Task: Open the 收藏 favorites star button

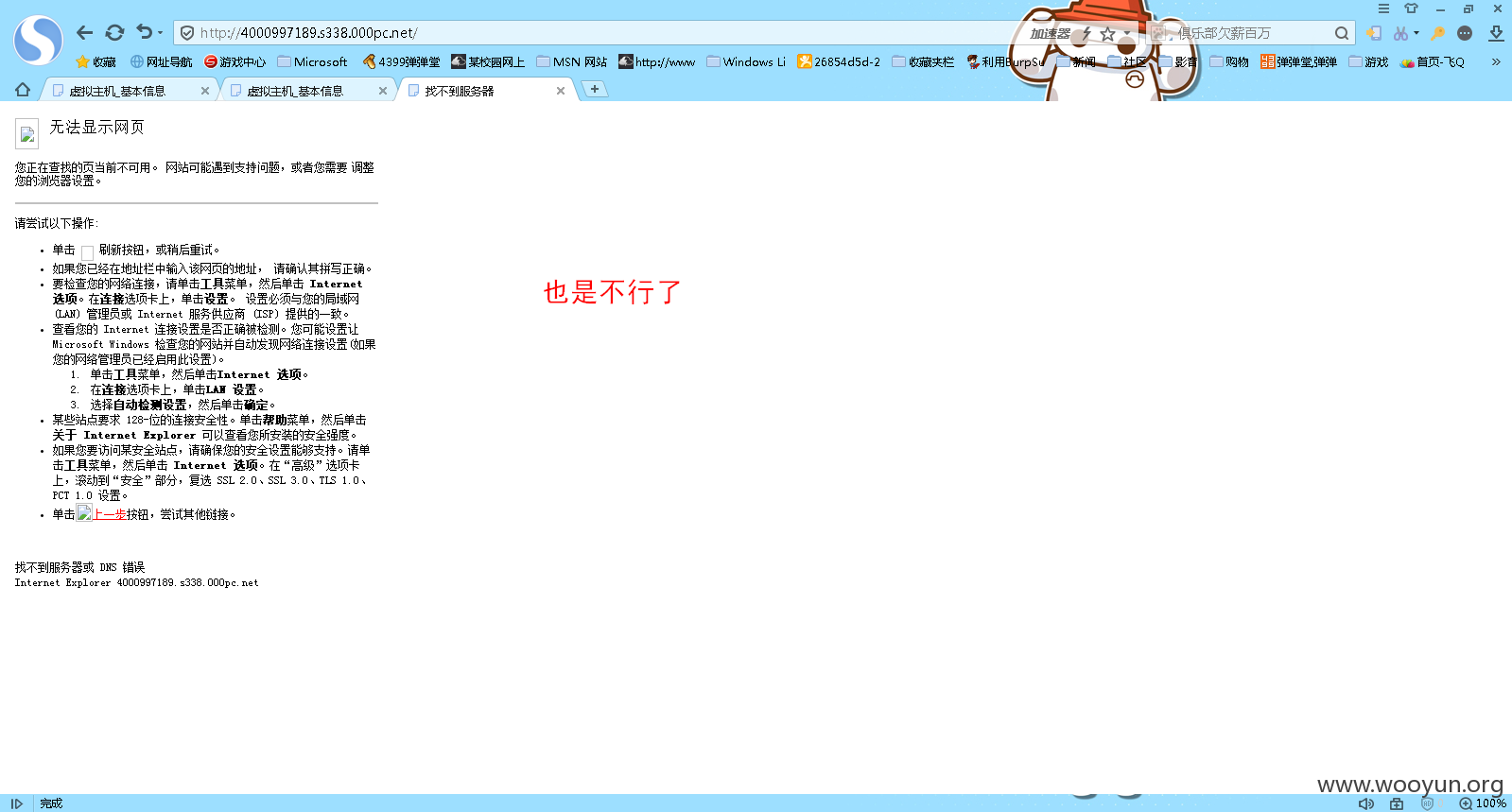Action: pyautogui.click(x=96, y=62)
